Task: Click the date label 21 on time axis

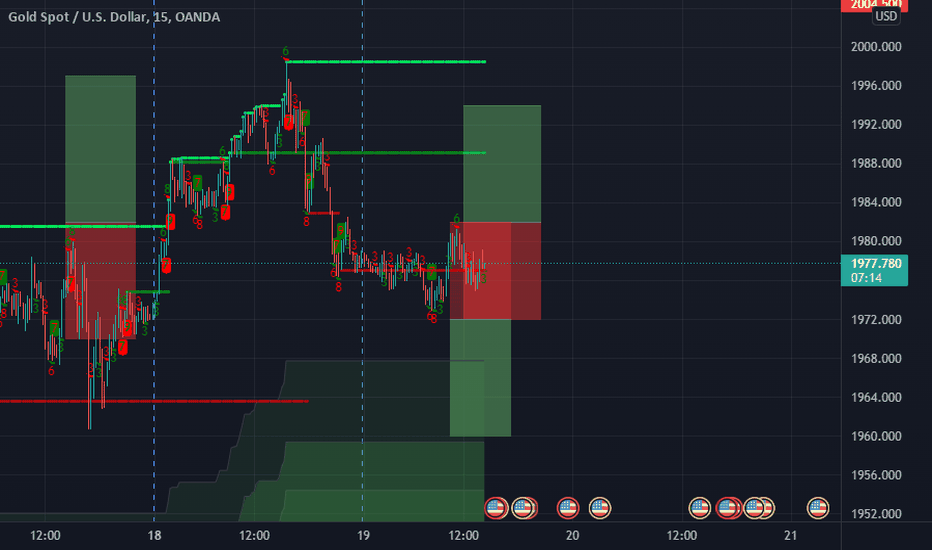Action: pyautogui.click(x=790, y=536)
